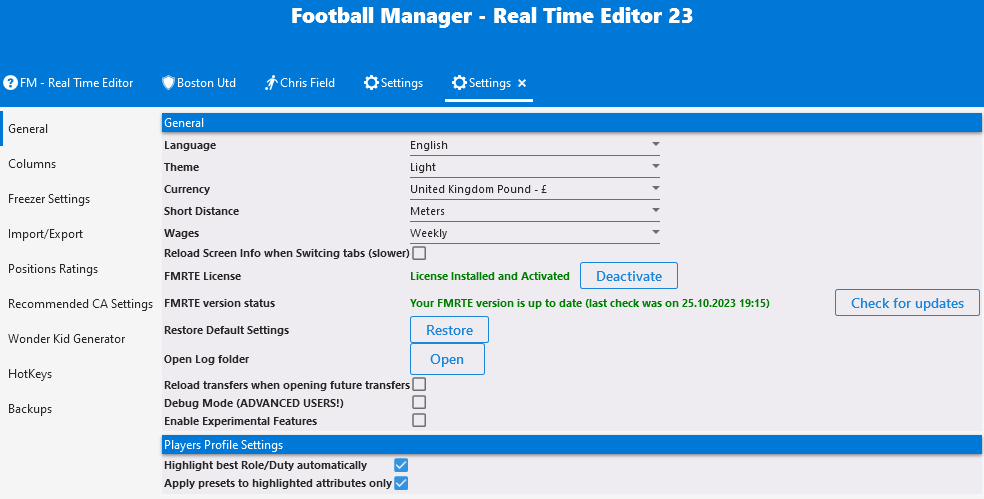Click the Players Profile Settings header bar
This screenshot has height=499, width=984.
coord(572,445)
